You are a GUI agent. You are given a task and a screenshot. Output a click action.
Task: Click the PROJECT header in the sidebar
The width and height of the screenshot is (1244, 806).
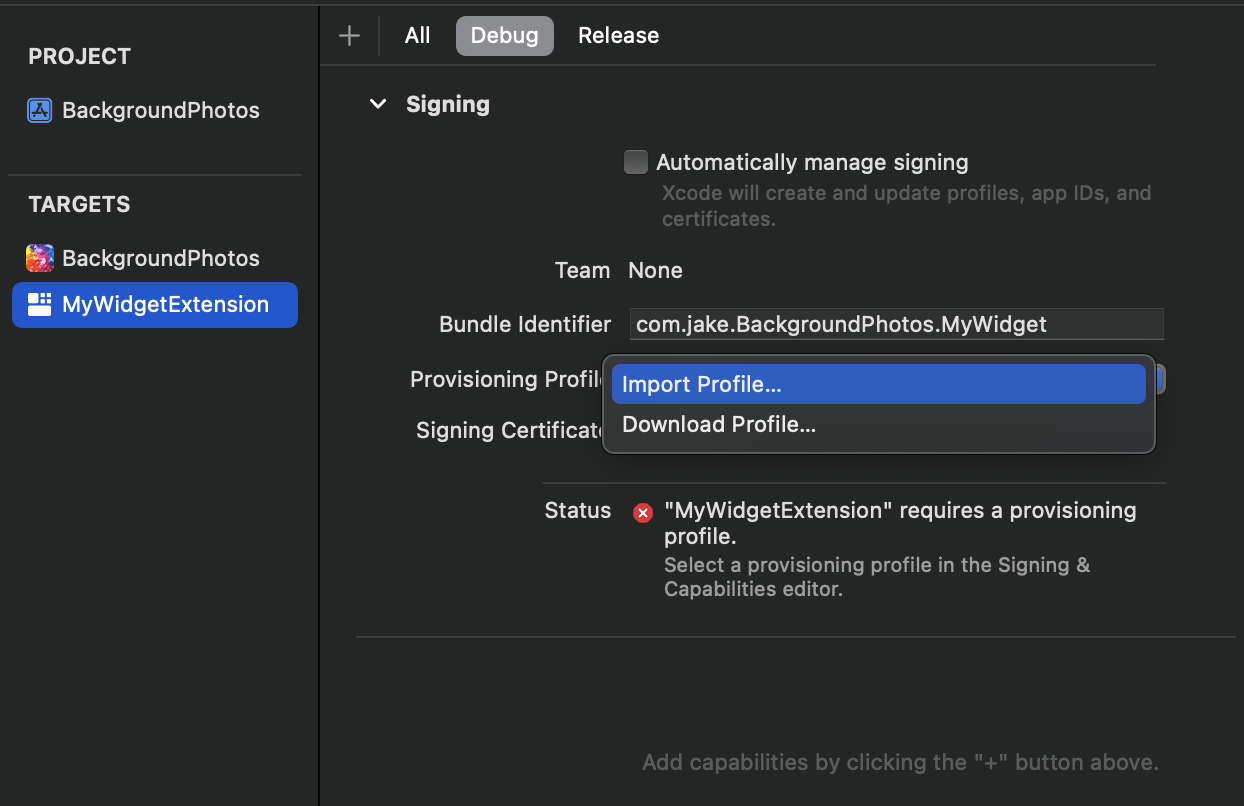[x=79, y=57]
